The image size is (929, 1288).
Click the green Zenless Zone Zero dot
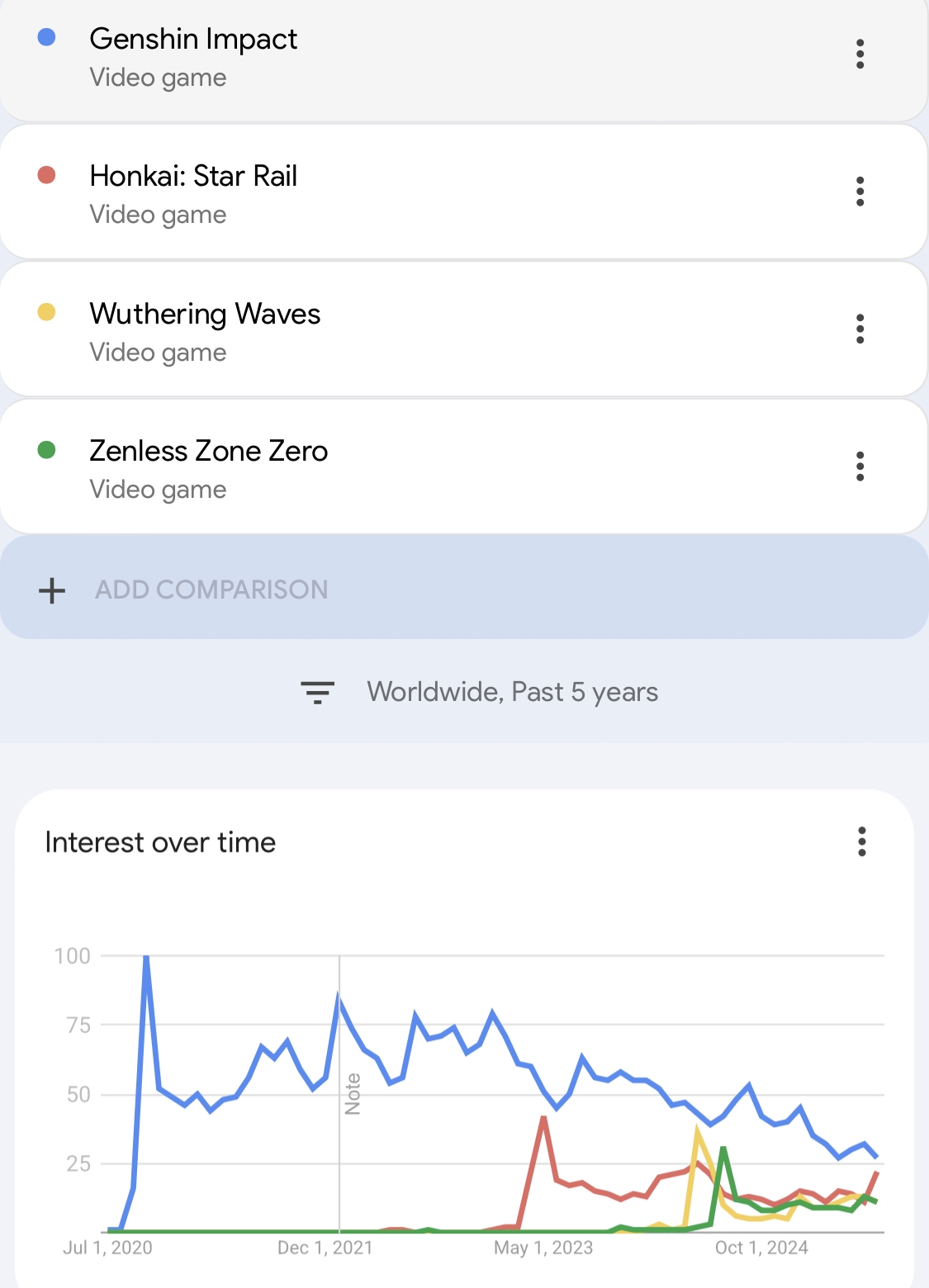click(47, 450)
